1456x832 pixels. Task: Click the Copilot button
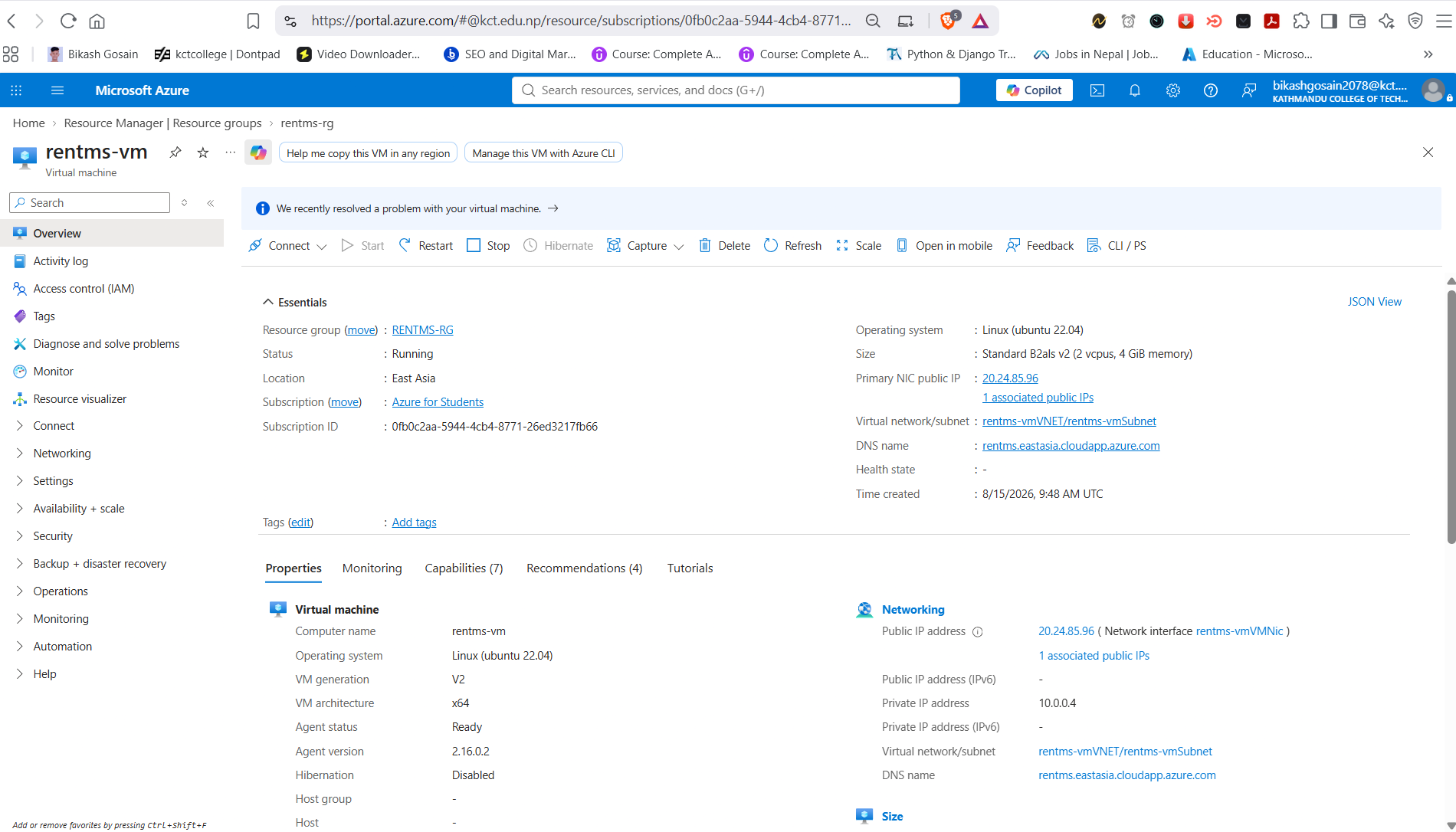coord(1034,90)
